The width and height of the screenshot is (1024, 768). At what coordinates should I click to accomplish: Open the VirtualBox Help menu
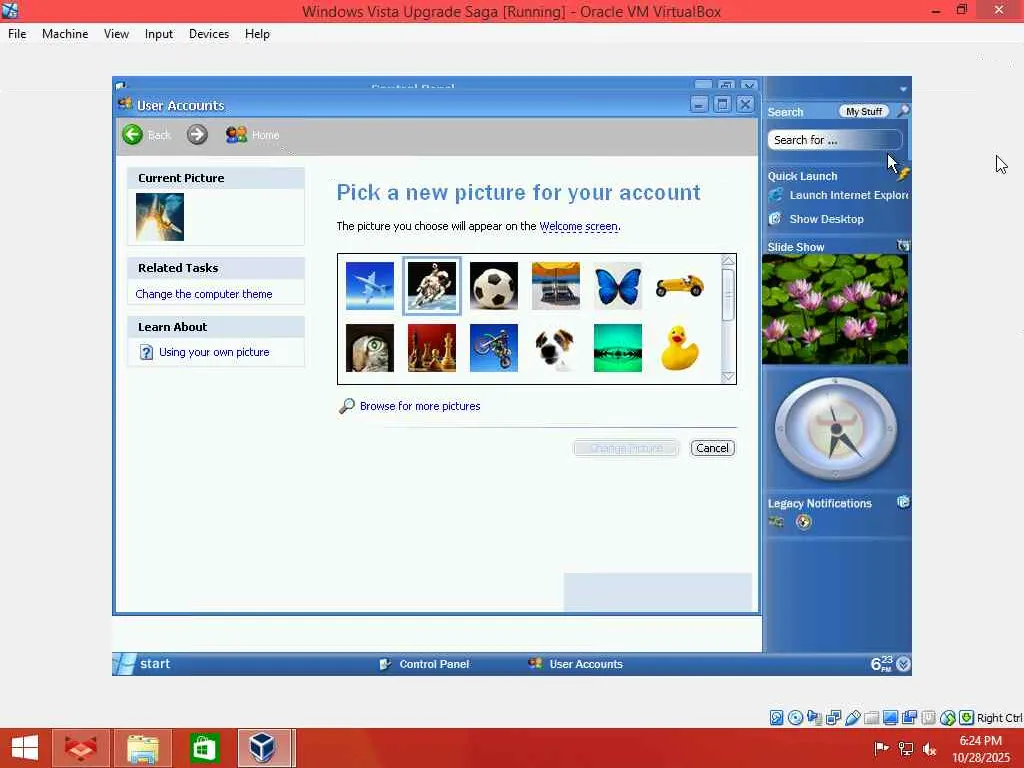[257, 34]
